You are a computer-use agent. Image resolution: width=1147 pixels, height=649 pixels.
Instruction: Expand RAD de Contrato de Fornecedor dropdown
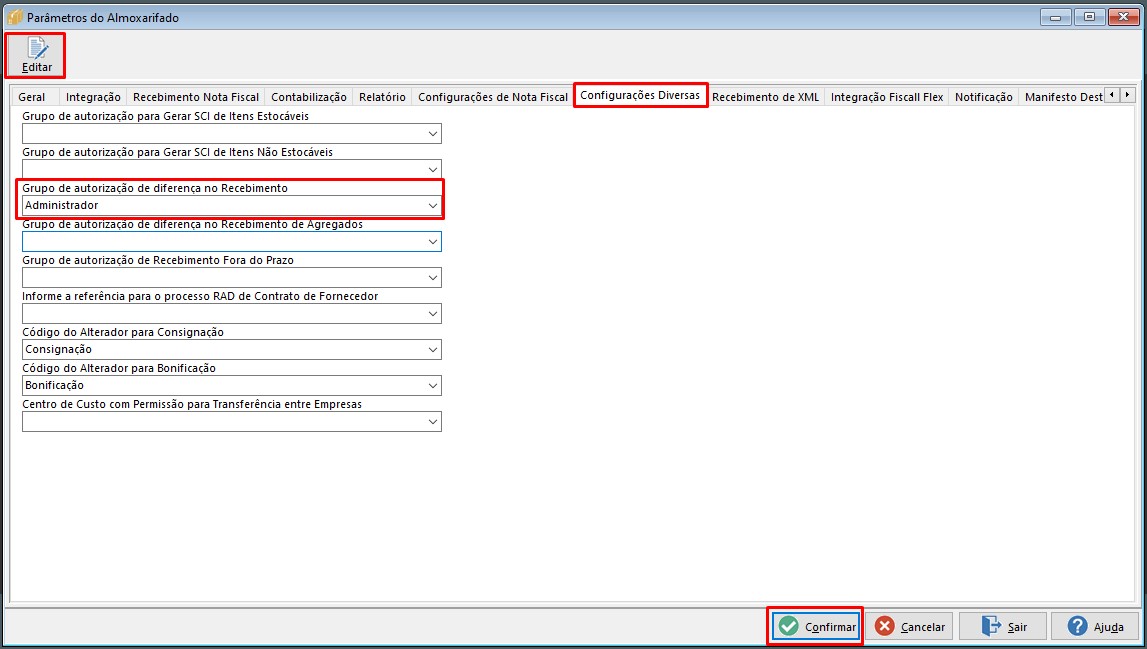click(x=432, y=313)
